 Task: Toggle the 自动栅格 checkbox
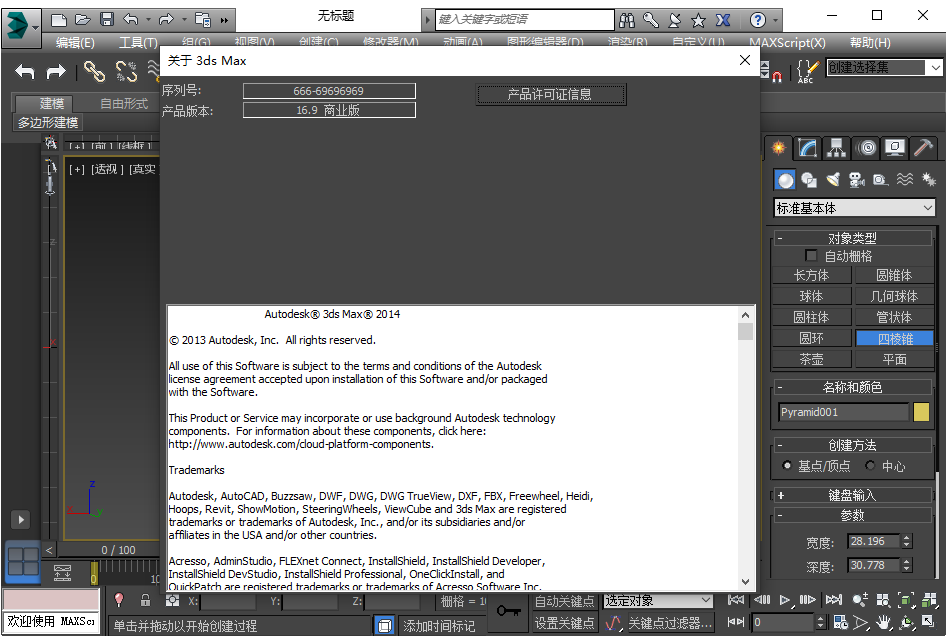click(x=811, y=255)
